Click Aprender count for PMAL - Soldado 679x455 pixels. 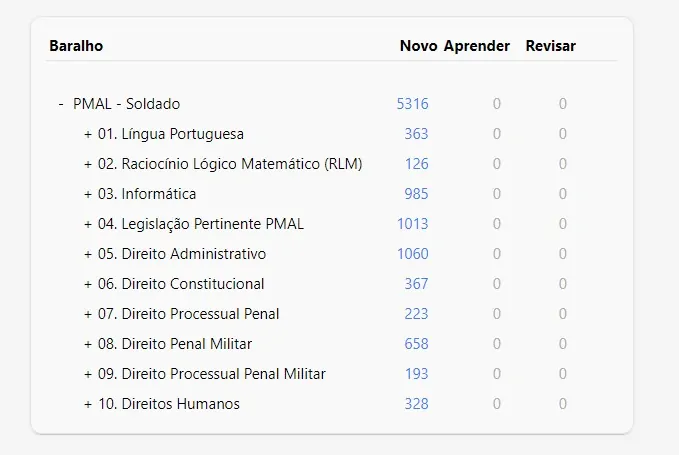tap(497, 104)
